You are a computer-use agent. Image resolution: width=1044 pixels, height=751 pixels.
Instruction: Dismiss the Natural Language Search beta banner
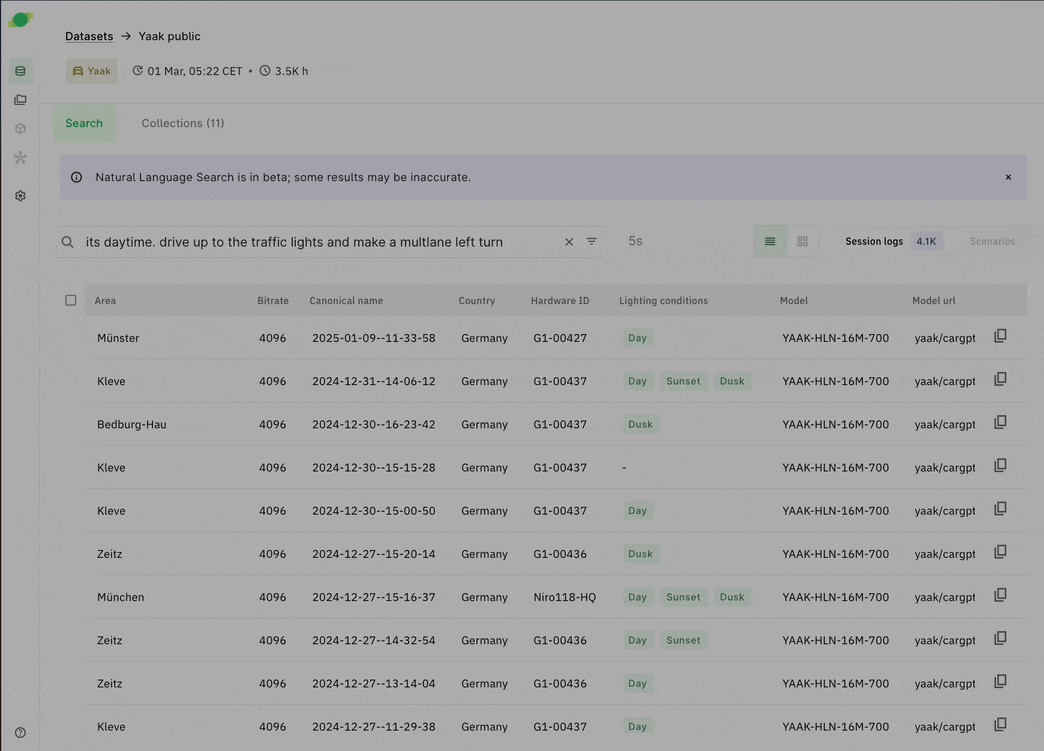pos(1008,177)
